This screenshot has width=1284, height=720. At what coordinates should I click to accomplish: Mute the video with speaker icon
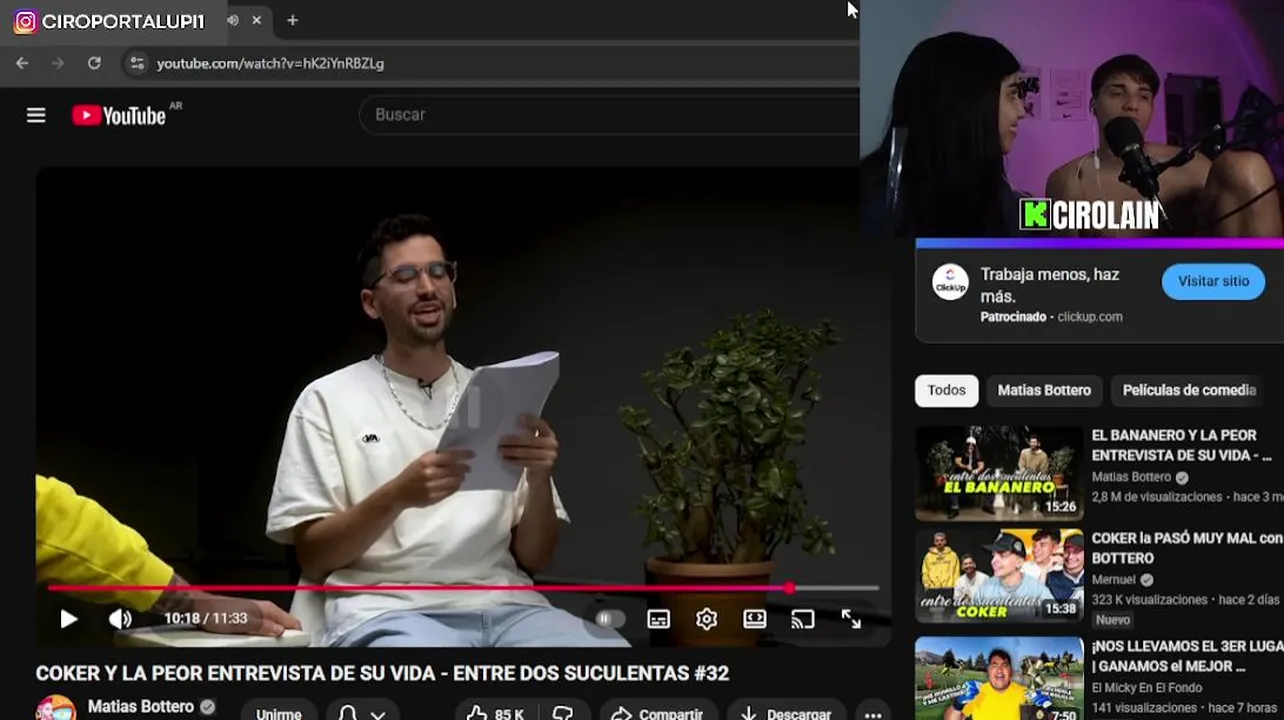[120, 619]
